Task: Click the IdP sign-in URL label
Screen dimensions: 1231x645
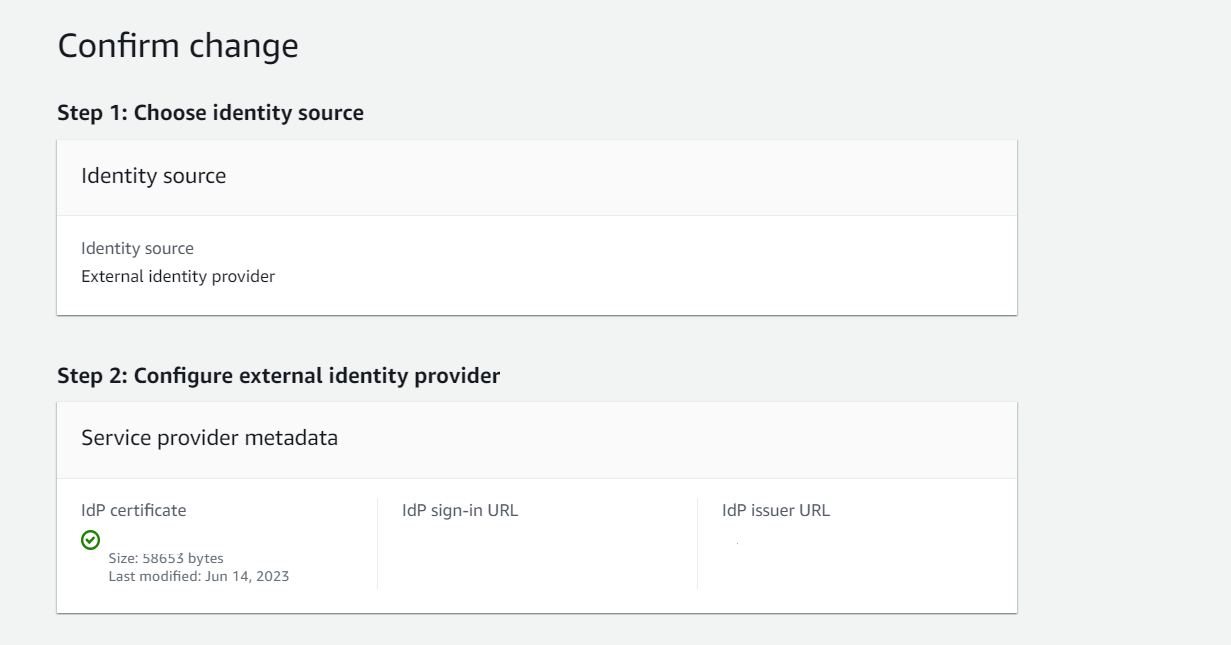Action: click(x=460, y=510)
